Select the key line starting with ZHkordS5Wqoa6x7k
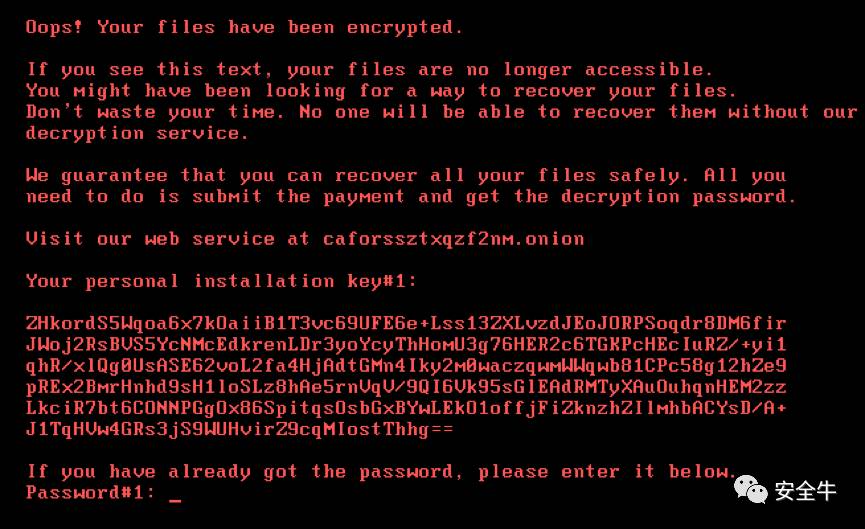 pyautogui.click(x=406, y=323)
